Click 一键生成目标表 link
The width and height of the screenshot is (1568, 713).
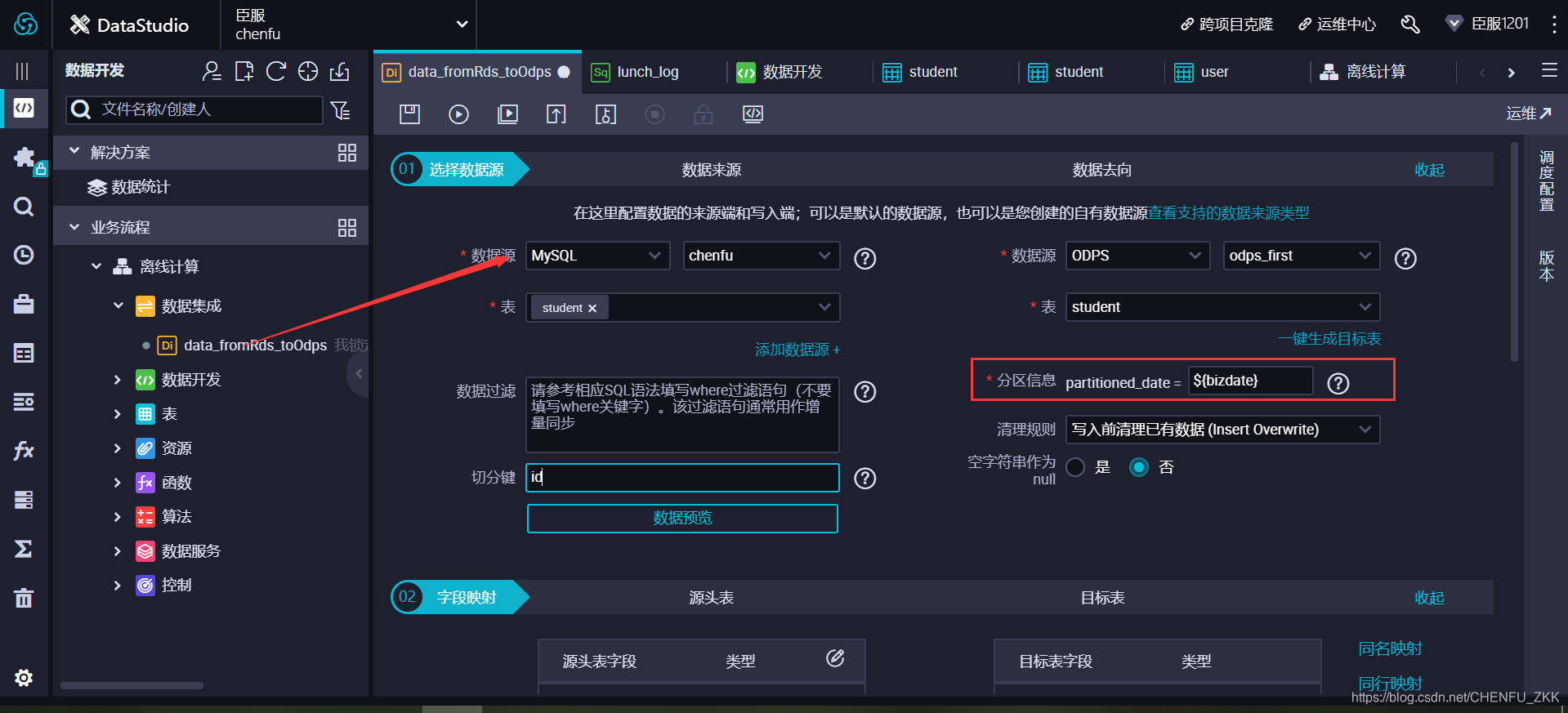point(1329,339)
